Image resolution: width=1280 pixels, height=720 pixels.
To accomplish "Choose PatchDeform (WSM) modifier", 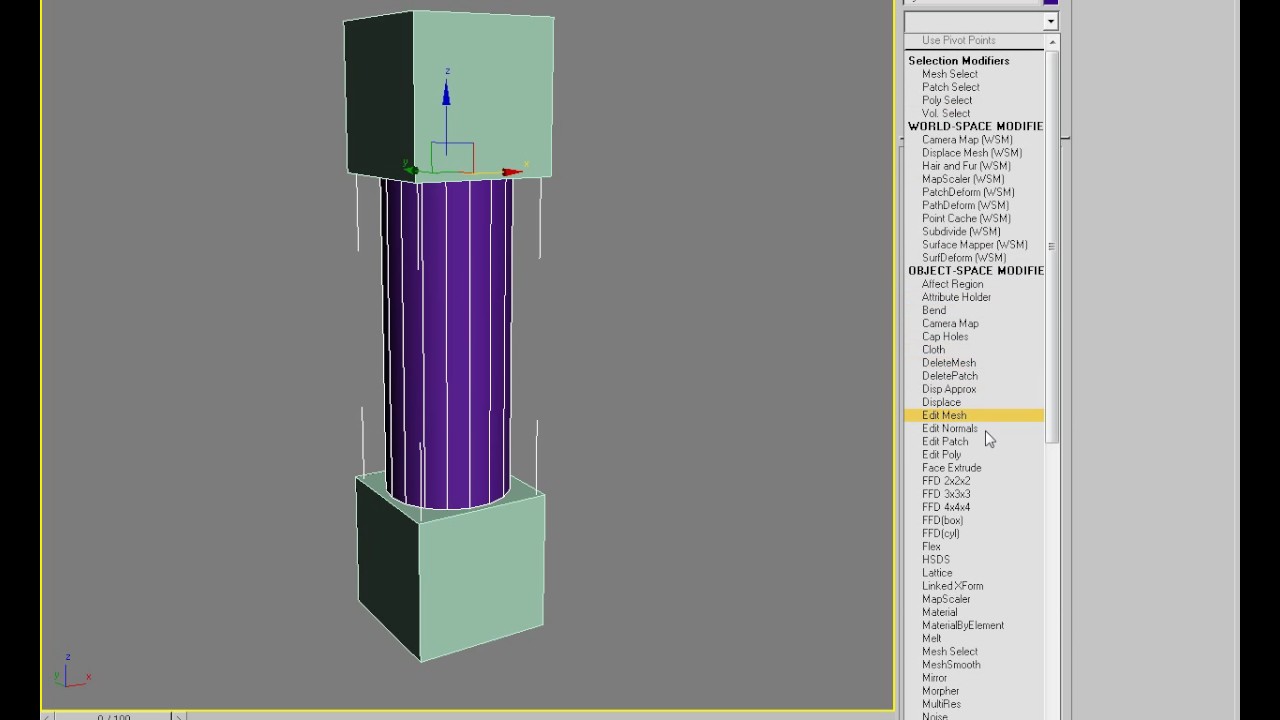I will point(967,192).
